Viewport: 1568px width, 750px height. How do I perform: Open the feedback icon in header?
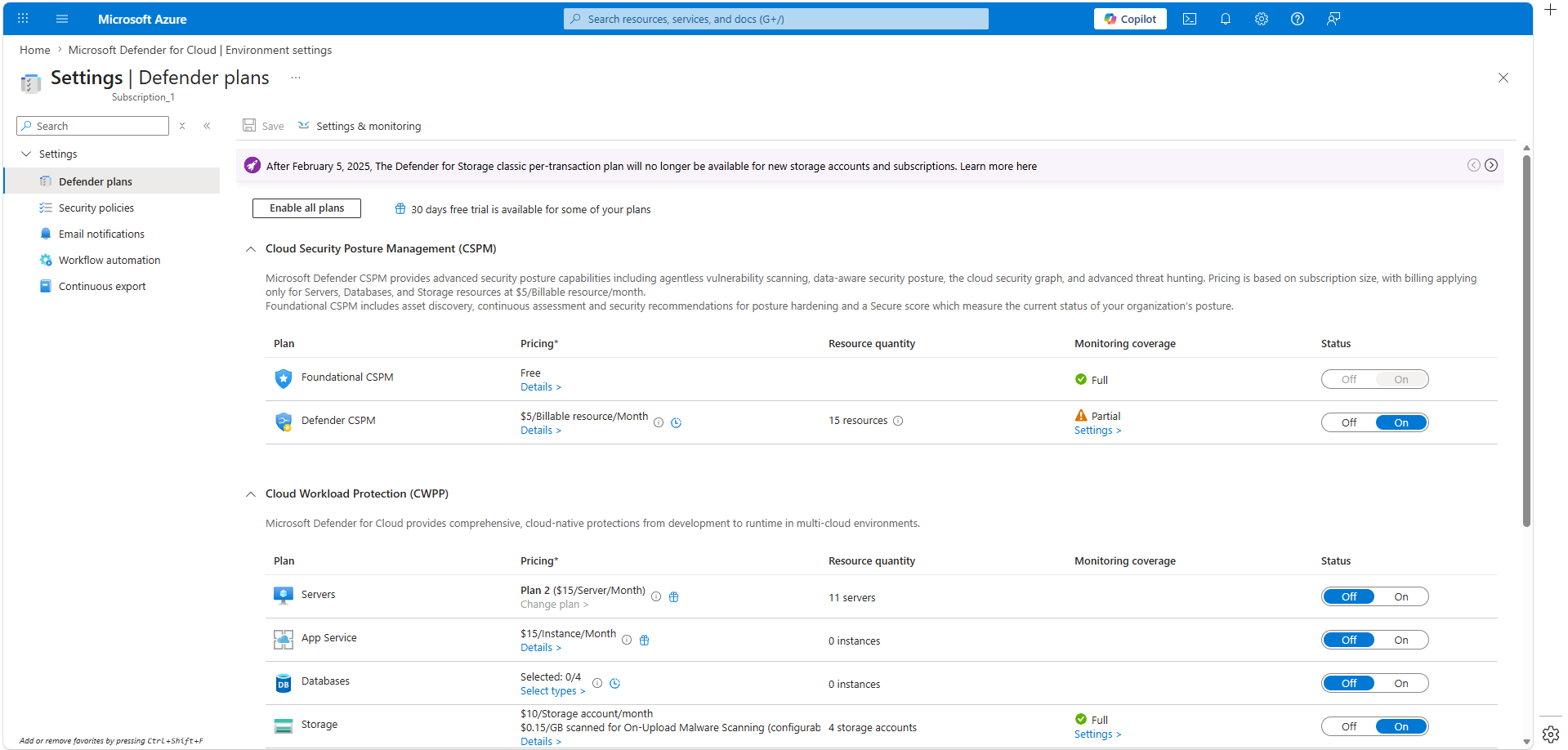pos(1333,19)
